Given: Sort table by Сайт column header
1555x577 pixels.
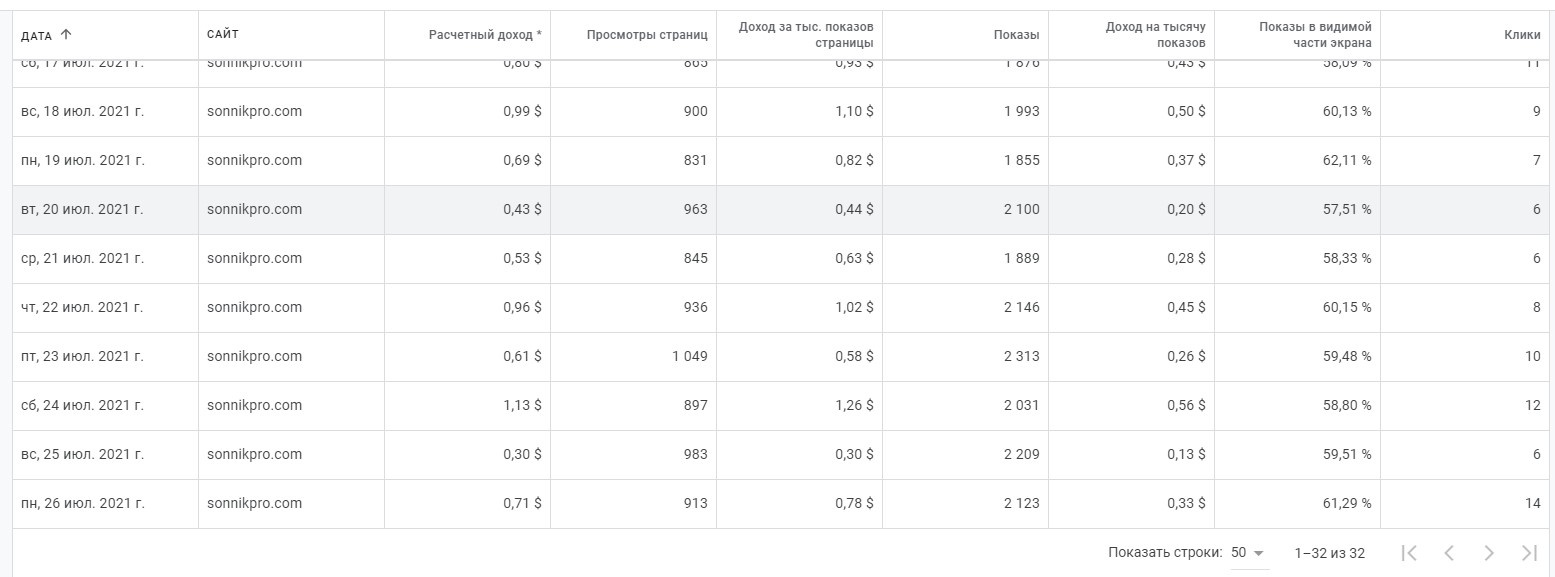Looking at the screenshot, I should click(223, 35).
